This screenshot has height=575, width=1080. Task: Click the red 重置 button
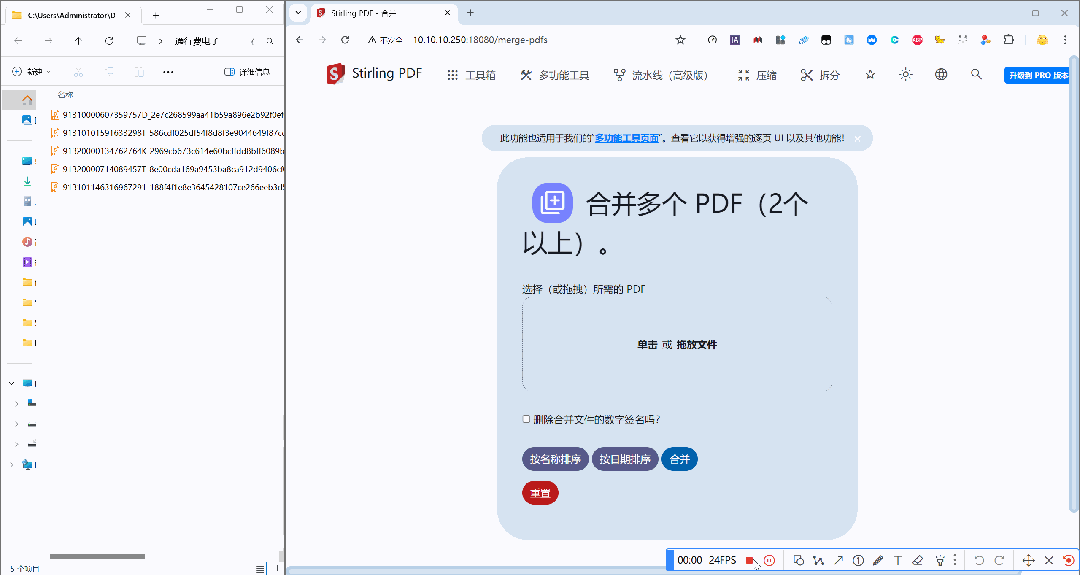coord(540,493)
